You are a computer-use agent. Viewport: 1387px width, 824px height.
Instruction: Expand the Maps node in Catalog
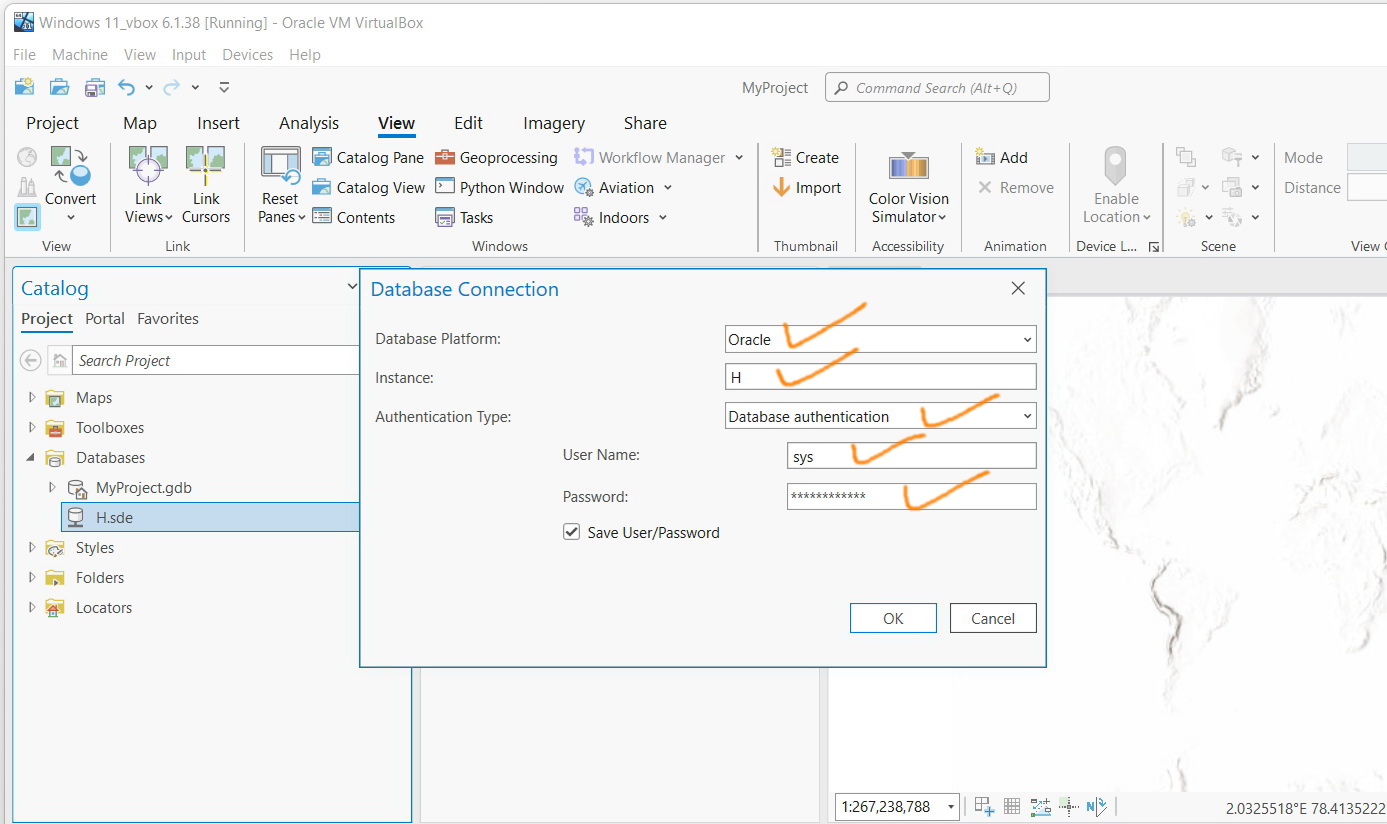[x=32, y=397]
